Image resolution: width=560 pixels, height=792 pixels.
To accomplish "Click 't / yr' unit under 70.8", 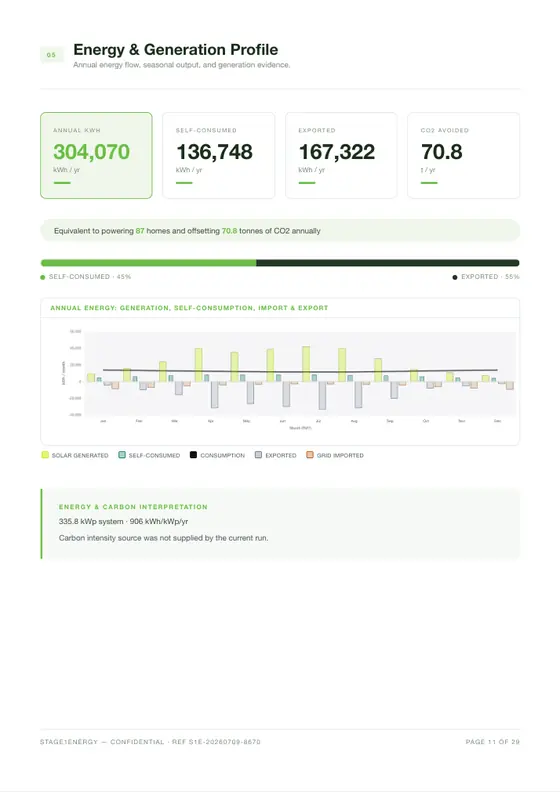I will pyautogui.click(x=428, y=170).
